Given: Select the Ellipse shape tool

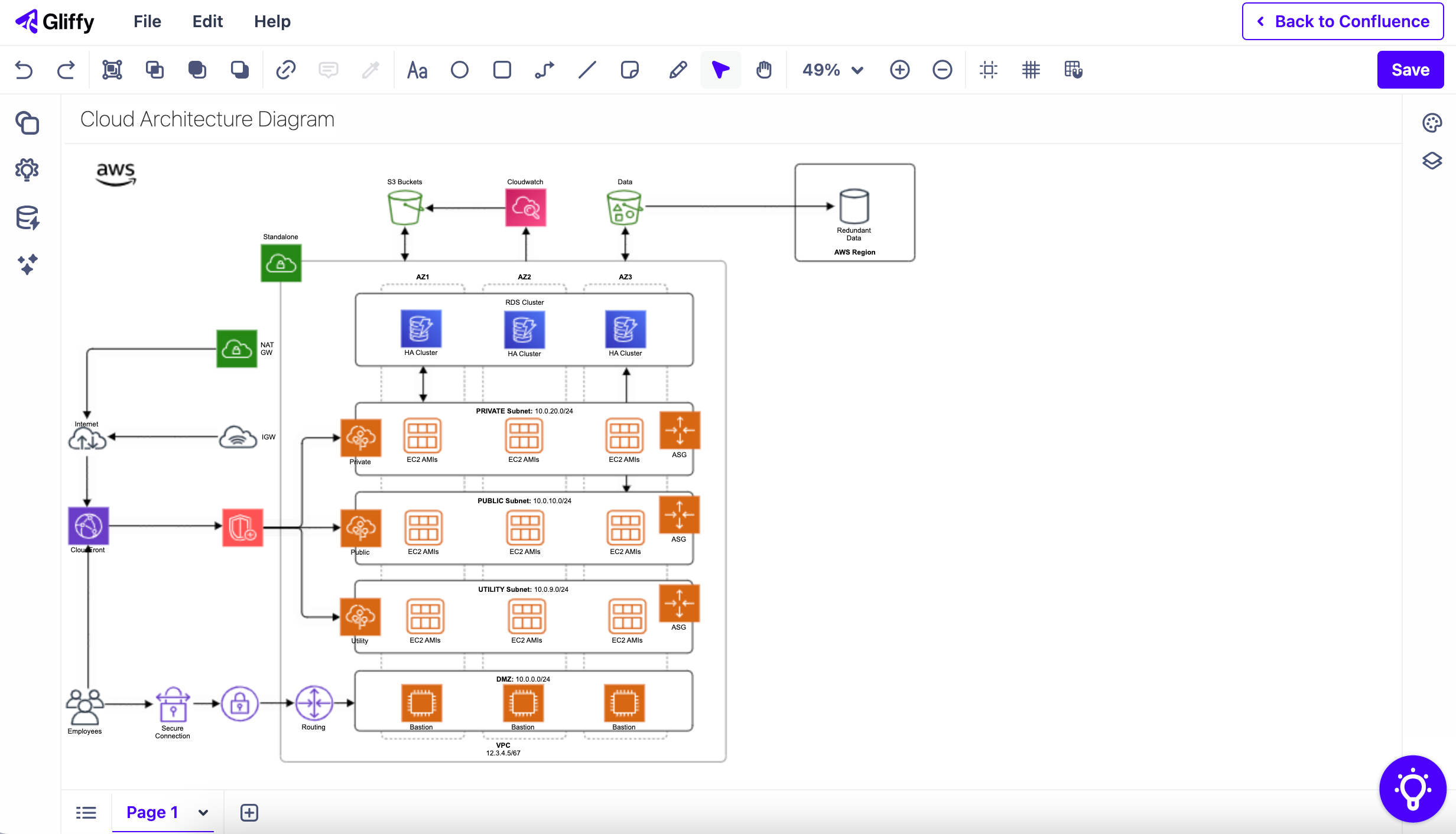Looking at the screenshot, I should coord(459,70).
